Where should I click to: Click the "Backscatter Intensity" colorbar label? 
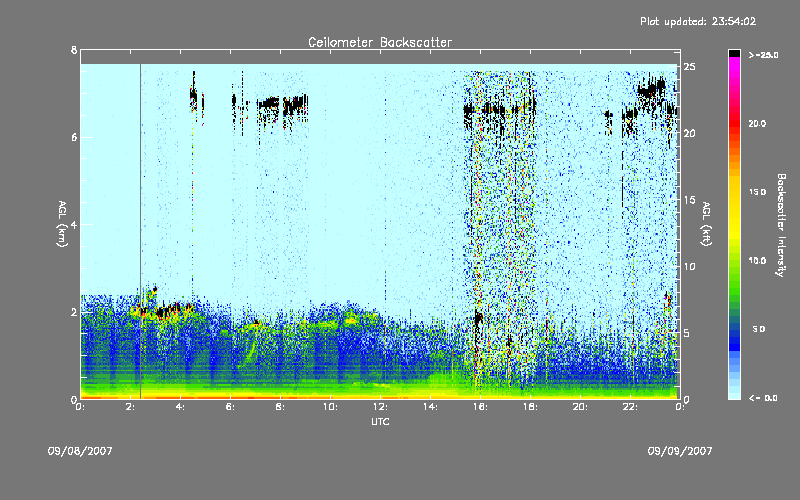781,225
